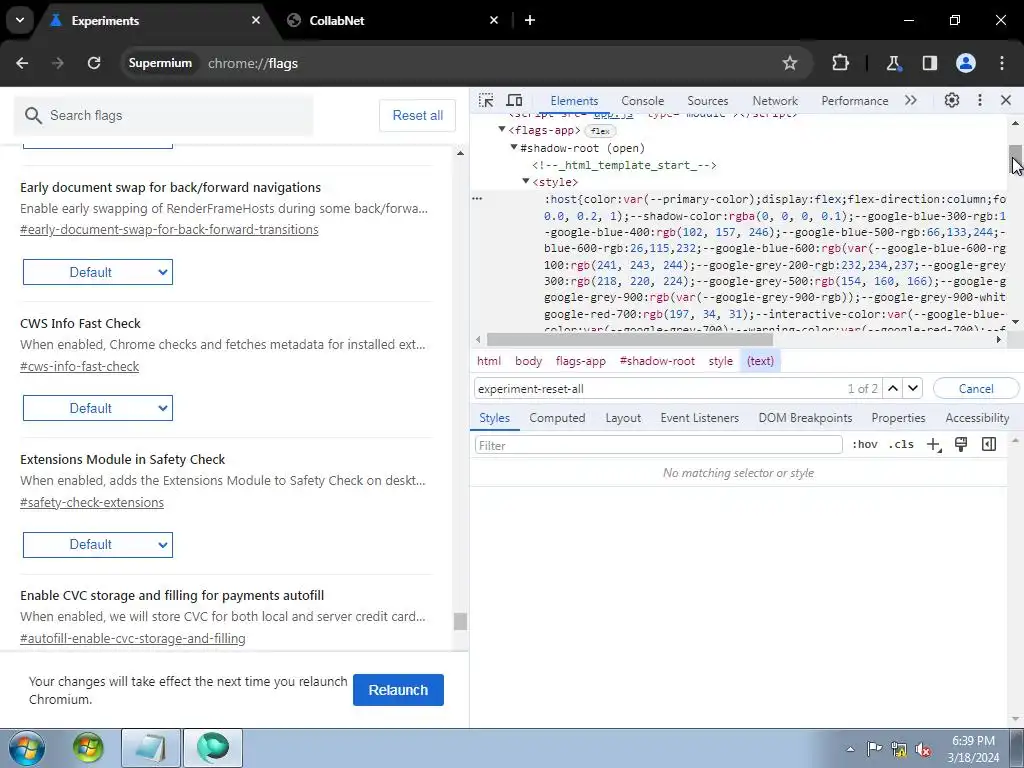Open the Event Listeners tab

tap(699, 418)
